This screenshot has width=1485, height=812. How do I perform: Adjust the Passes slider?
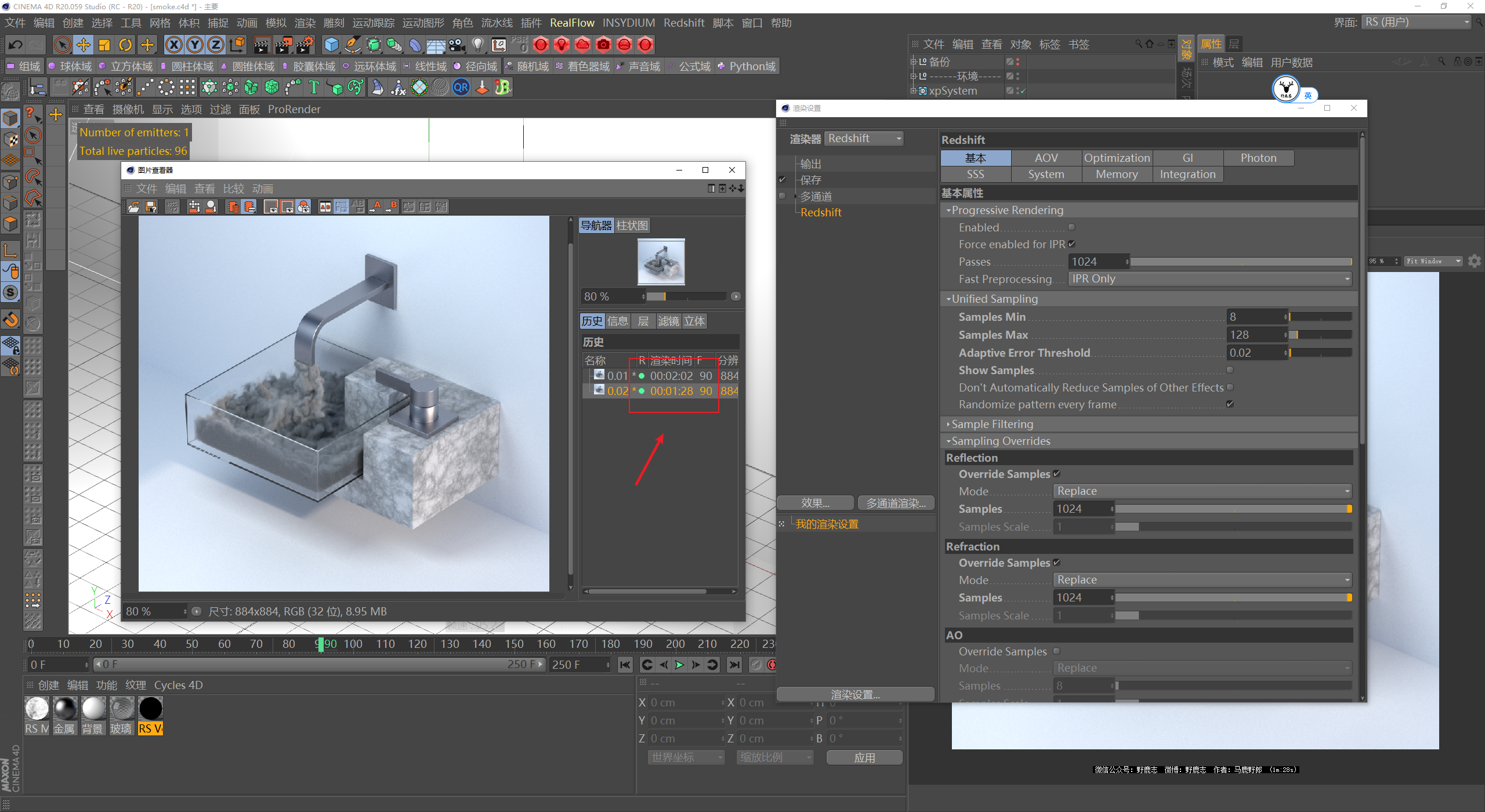pyautogui.click(x=1241, y=262)
